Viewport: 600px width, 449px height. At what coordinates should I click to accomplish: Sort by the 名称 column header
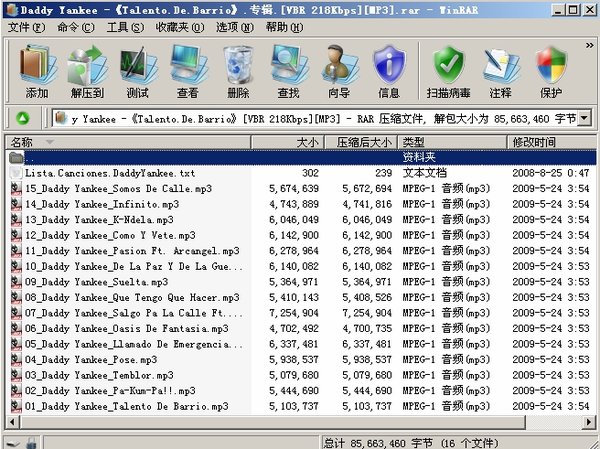point(128,142)
